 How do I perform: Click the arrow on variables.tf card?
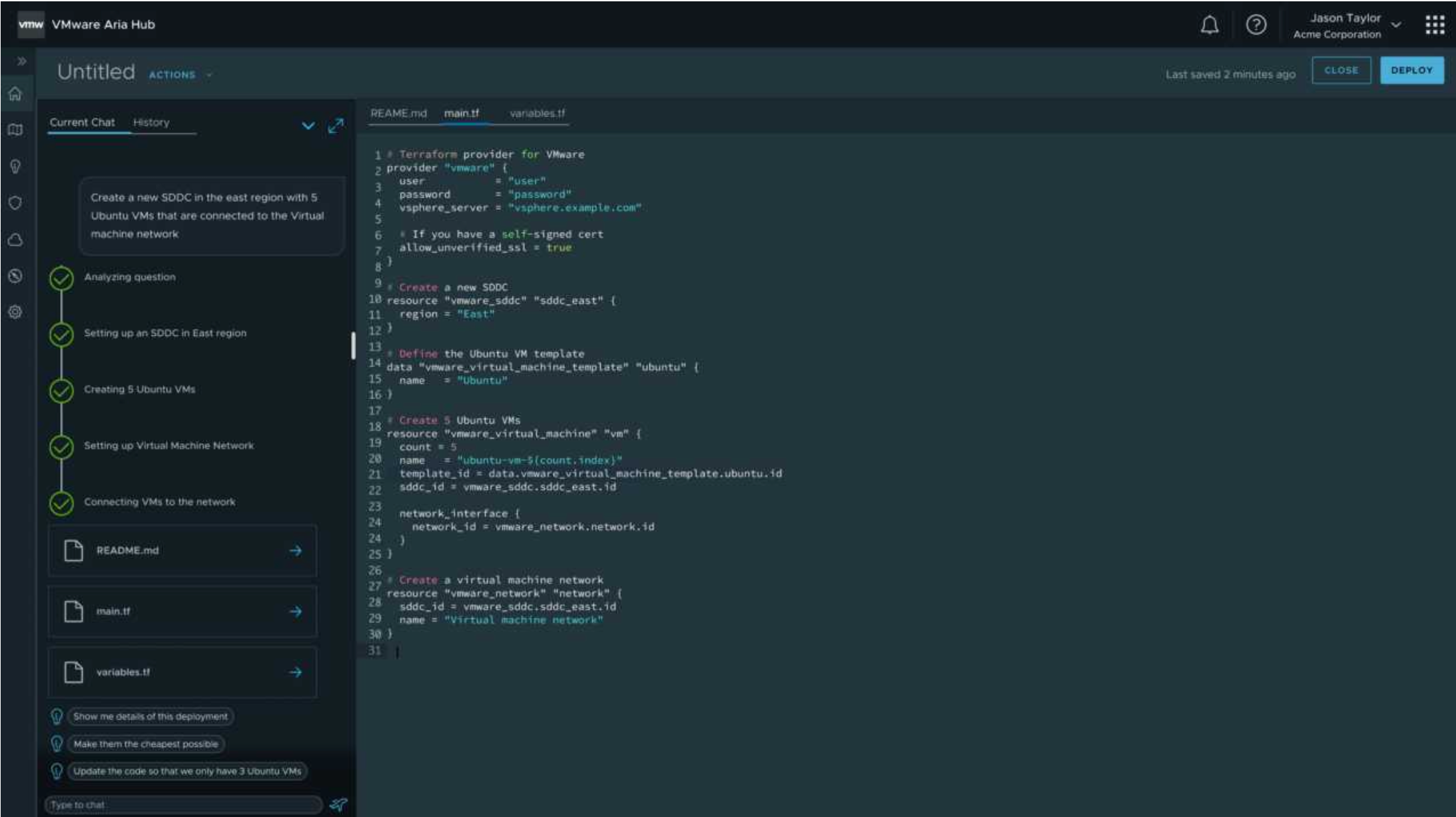pos(296,672)
